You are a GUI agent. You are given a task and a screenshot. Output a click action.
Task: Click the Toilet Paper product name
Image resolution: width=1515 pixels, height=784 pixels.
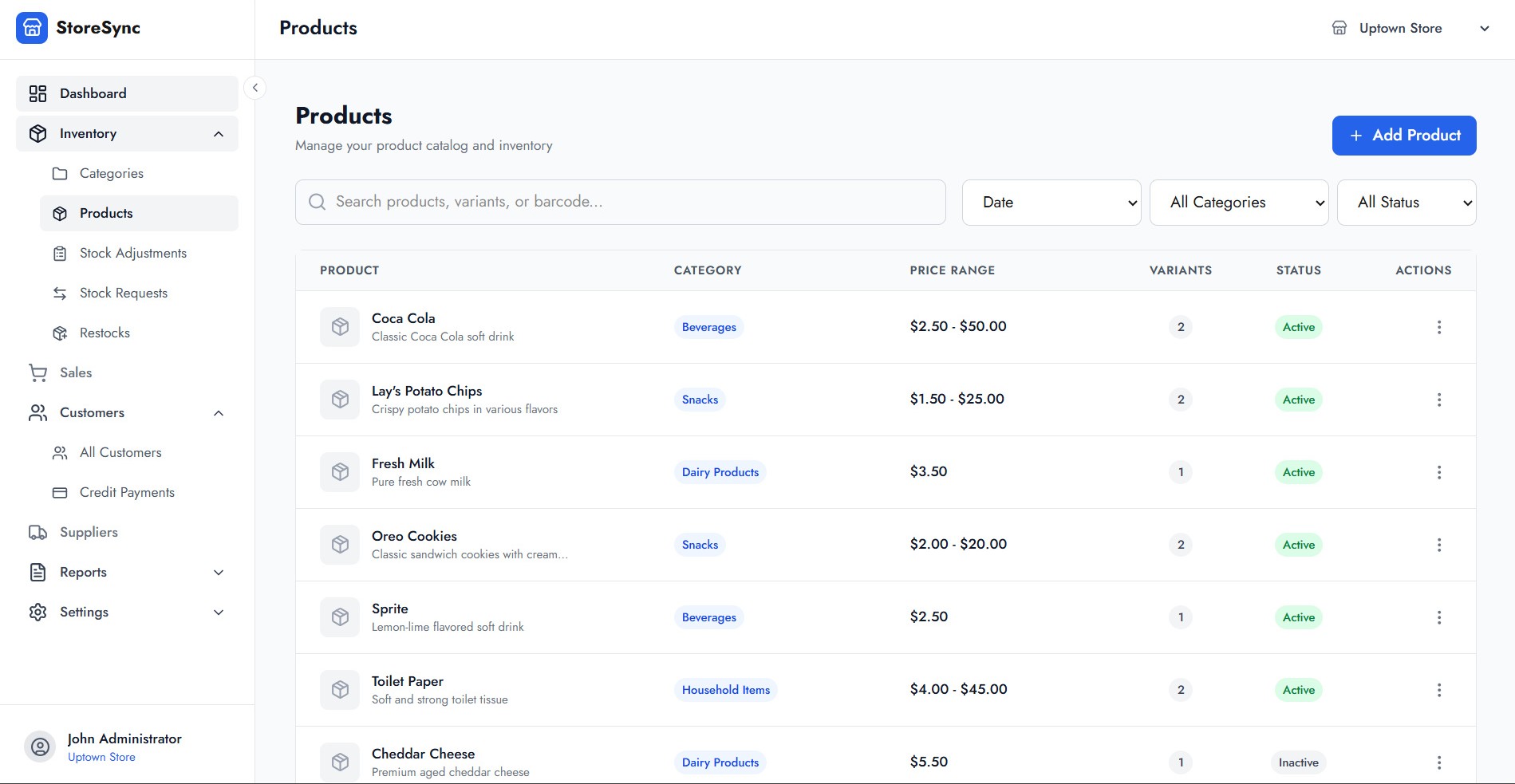[408, 681]
